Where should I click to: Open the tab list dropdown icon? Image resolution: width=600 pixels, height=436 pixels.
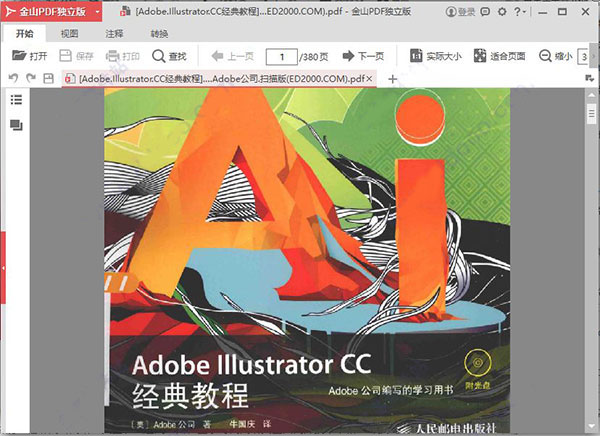point(590,78)
